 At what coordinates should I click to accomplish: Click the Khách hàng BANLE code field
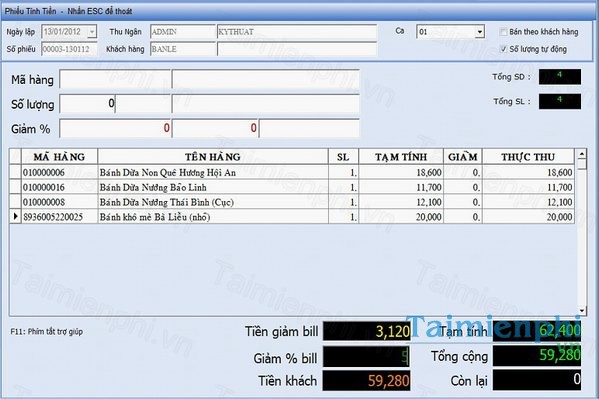click(183, 49)
